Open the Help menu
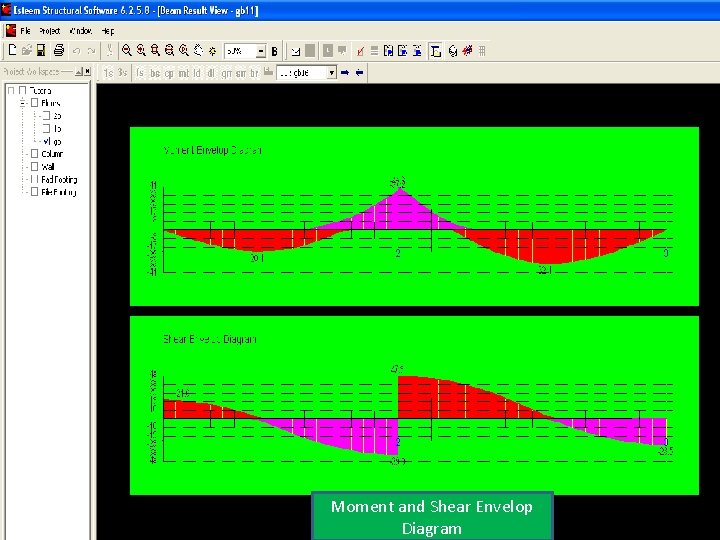The image size is (720, 540). (x=108, y=31)
